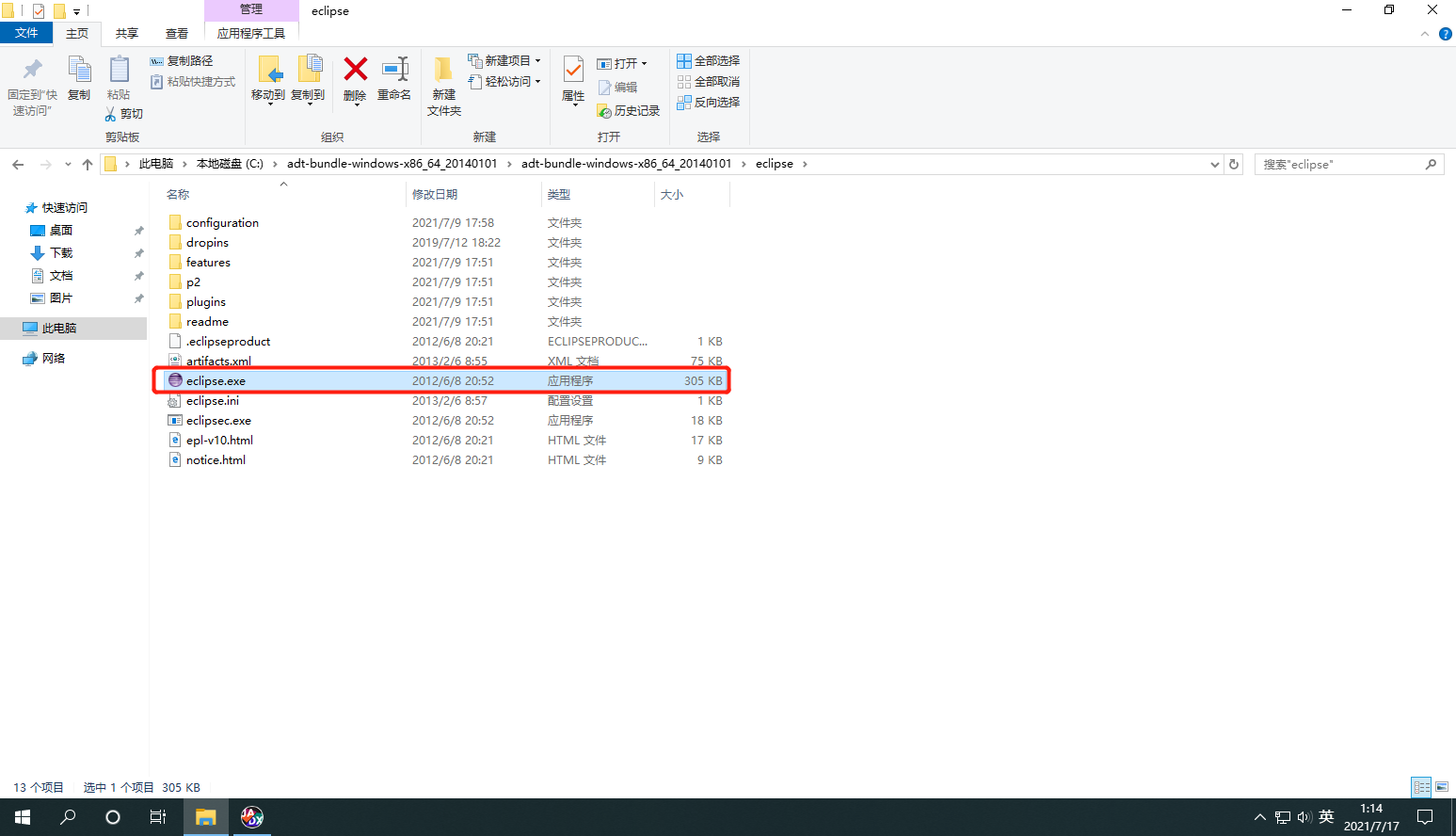Open the Windows Start menu
The height and width of the screenshot is (836, 1456).
(x=23, y=817)
